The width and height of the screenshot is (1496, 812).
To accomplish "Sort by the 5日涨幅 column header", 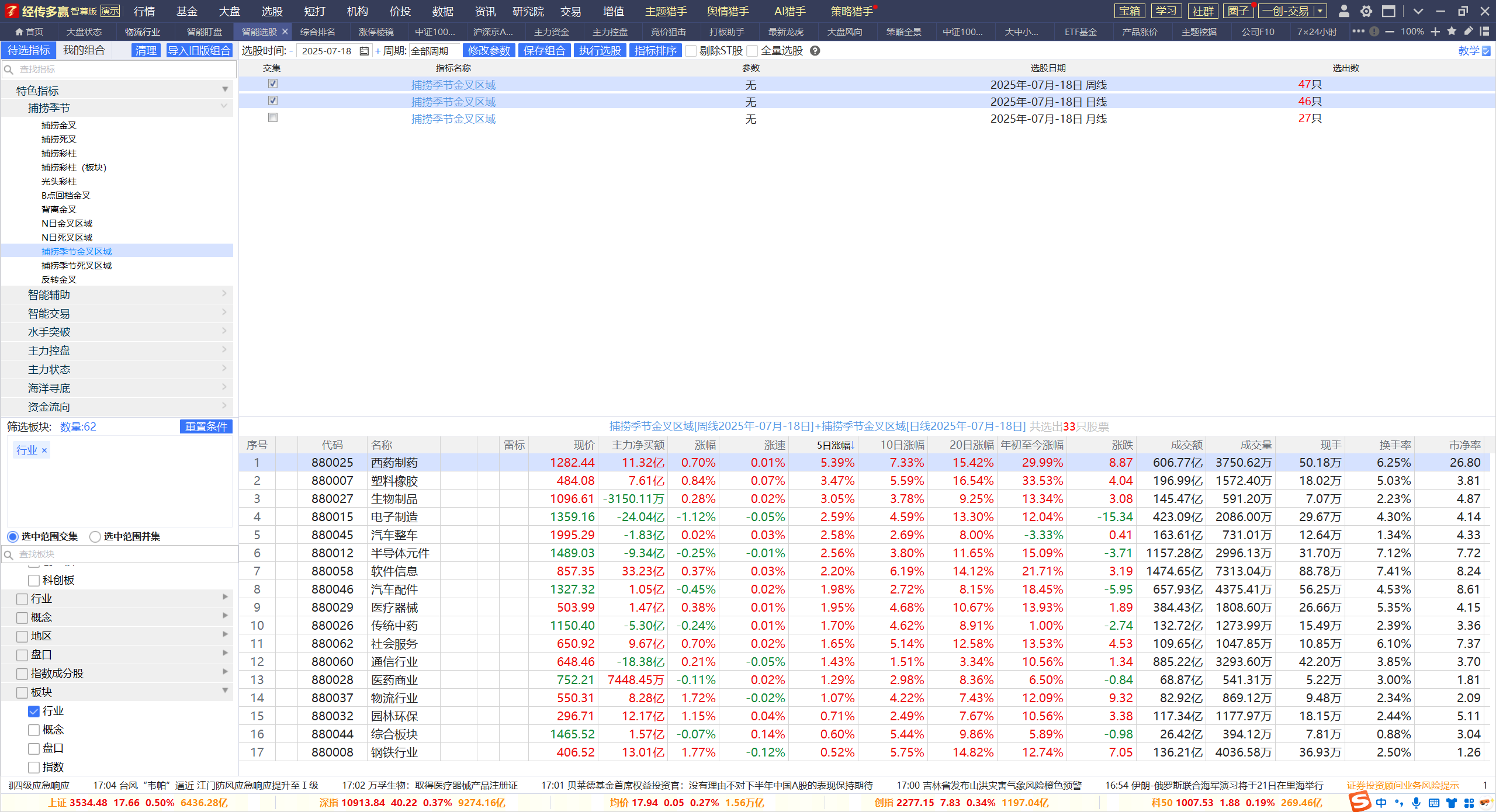I will [834, 445].
